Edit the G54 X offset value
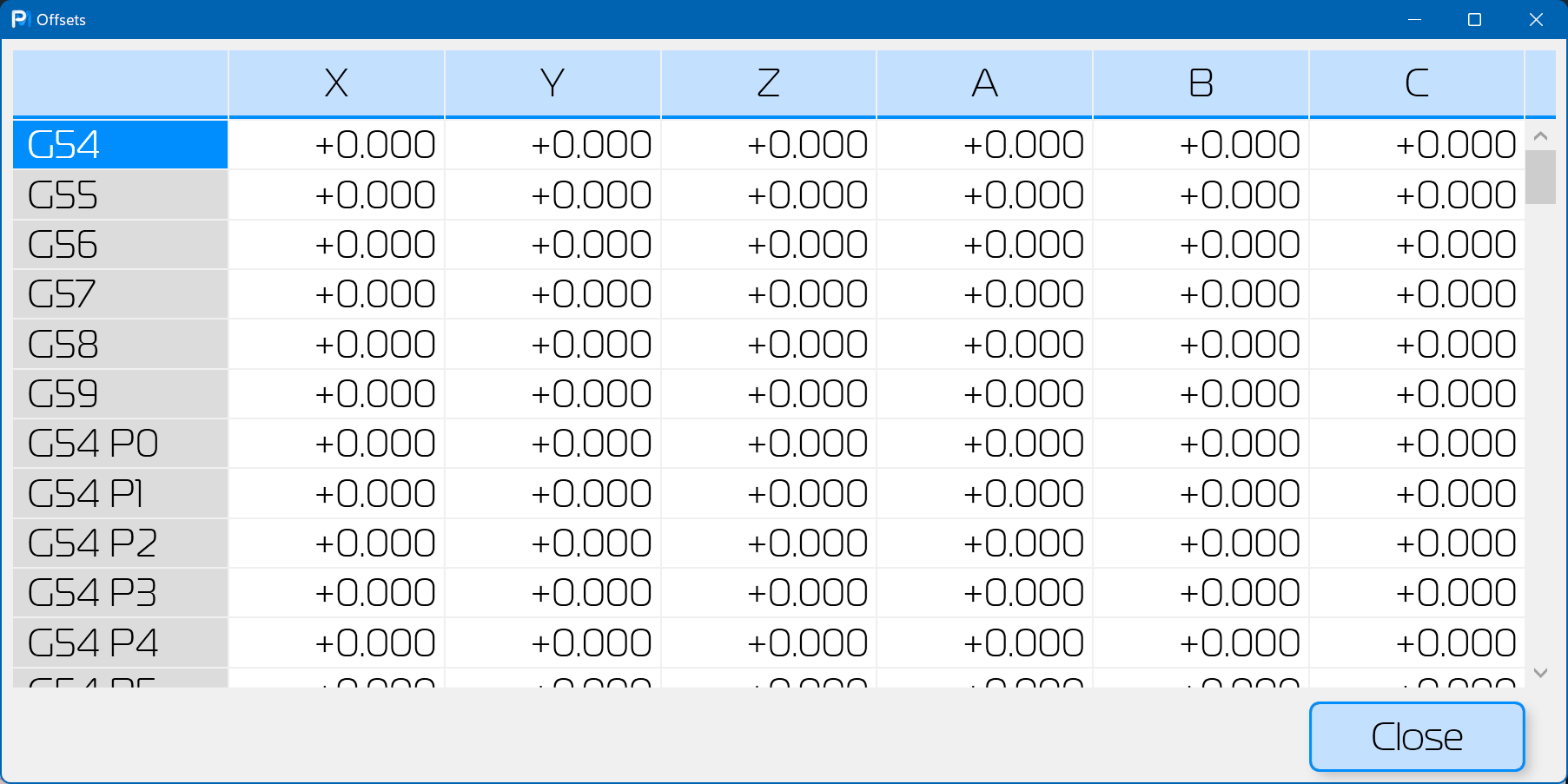 [x=336, y=144]
